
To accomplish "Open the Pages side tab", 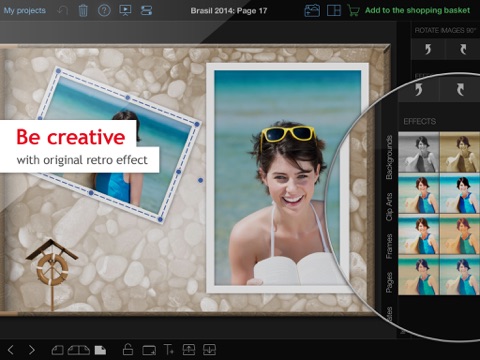I will coord(389,283).
